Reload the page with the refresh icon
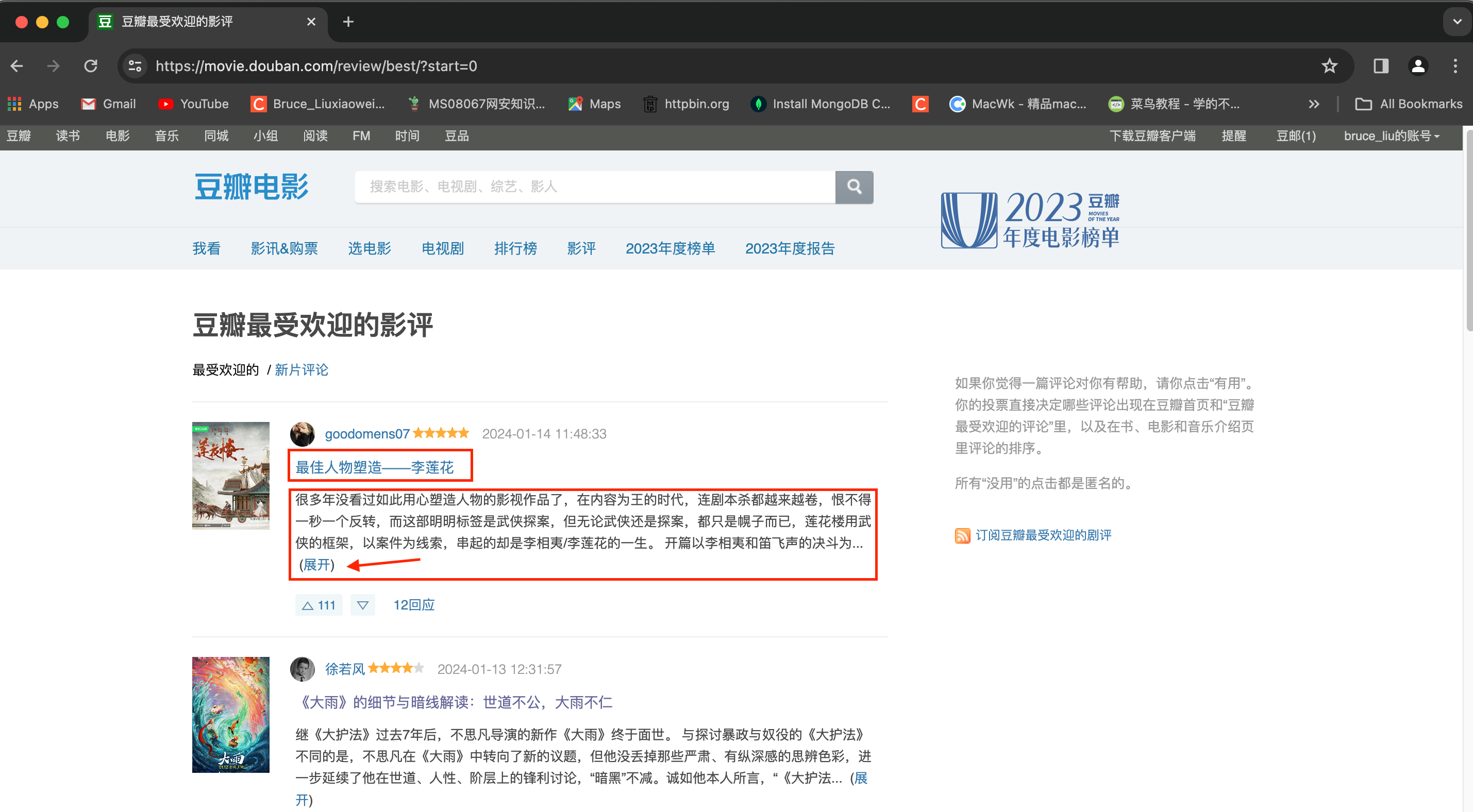 90,66
